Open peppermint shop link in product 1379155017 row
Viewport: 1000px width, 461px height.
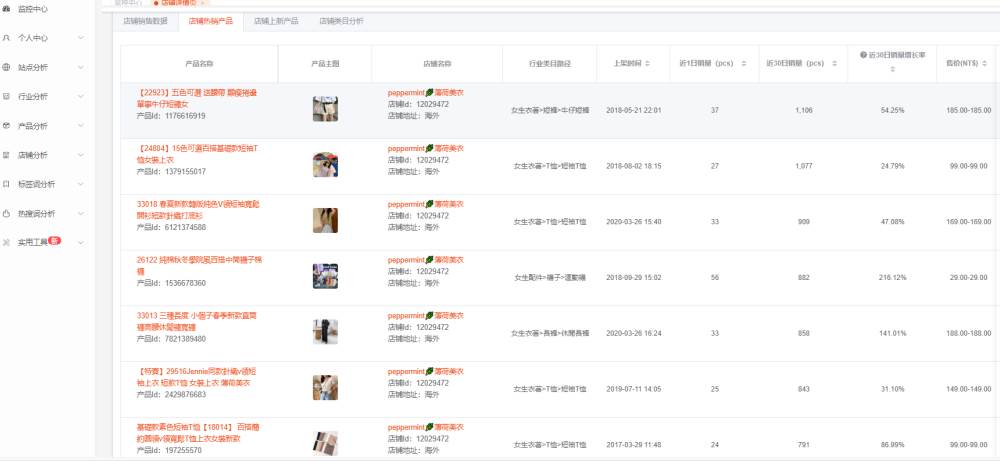[425, 149]
